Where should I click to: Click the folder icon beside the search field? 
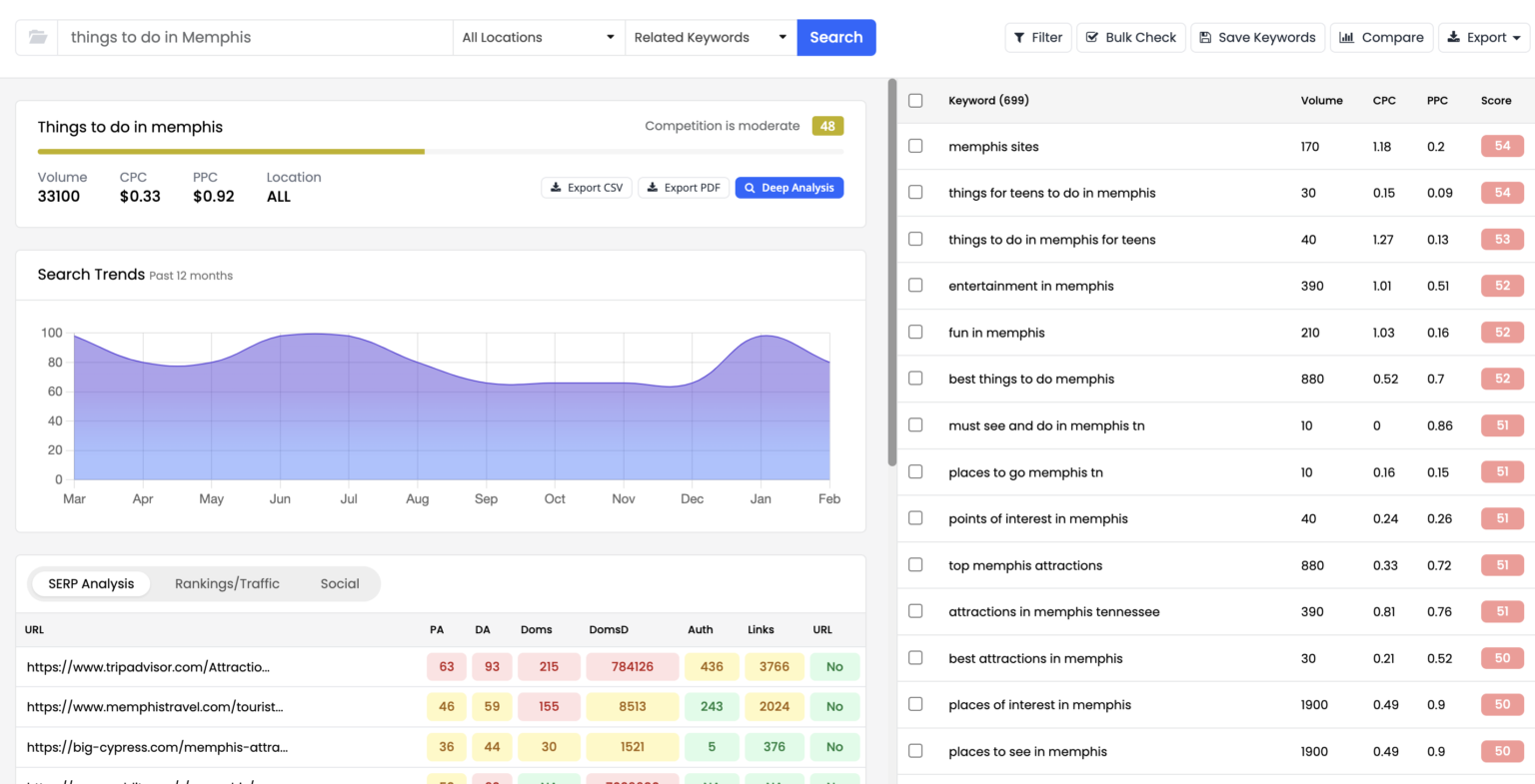(36, 37)
